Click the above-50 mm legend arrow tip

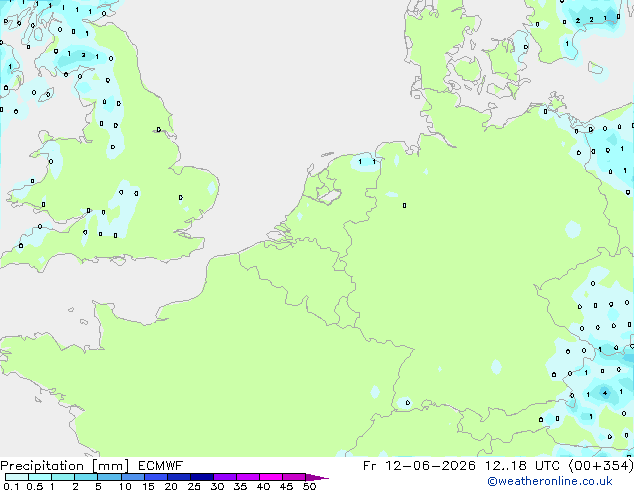pyautogui.click(x=317, y=477)
